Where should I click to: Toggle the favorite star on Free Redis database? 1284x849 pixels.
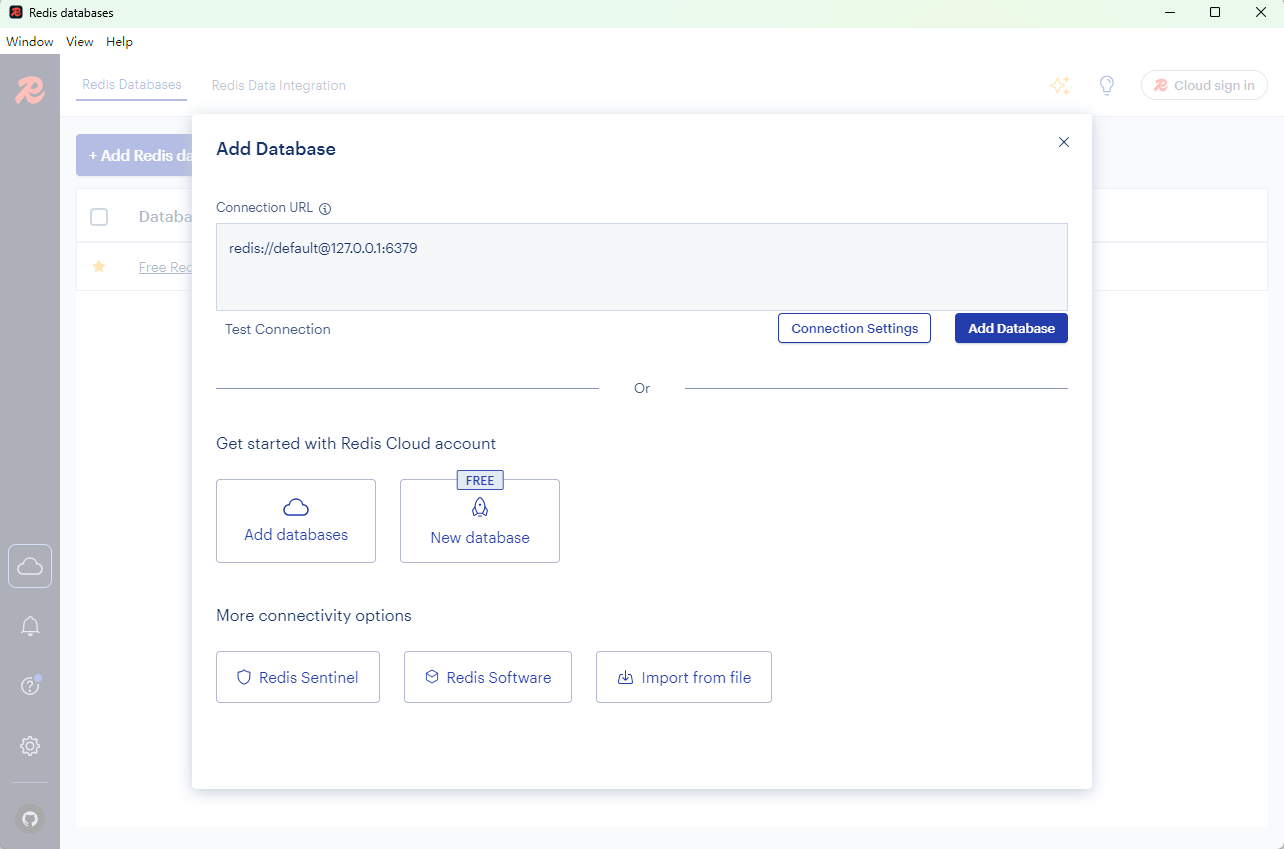tap(98, 266)
